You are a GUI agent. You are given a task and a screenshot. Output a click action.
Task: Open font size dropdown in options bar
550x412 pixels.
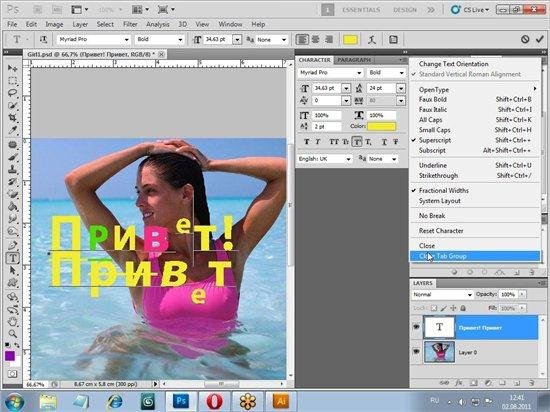point(237,40)
